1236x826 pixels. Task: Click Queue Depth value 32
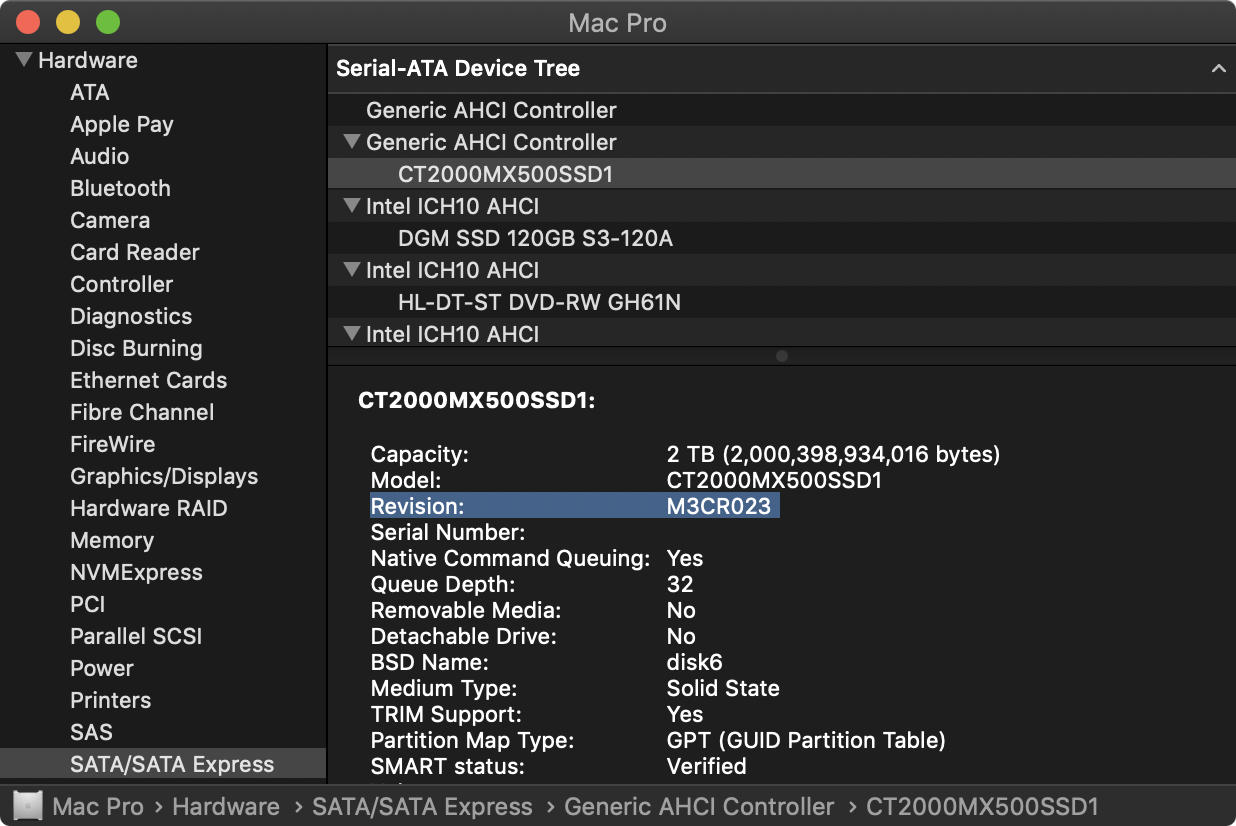coord(680,584)
